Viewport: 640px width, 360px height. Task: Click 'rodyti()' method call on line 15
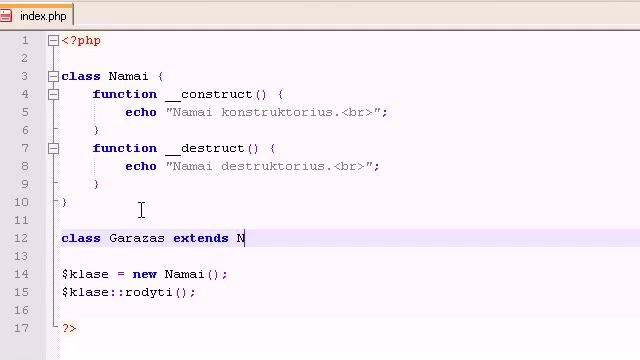pos(156,292)
